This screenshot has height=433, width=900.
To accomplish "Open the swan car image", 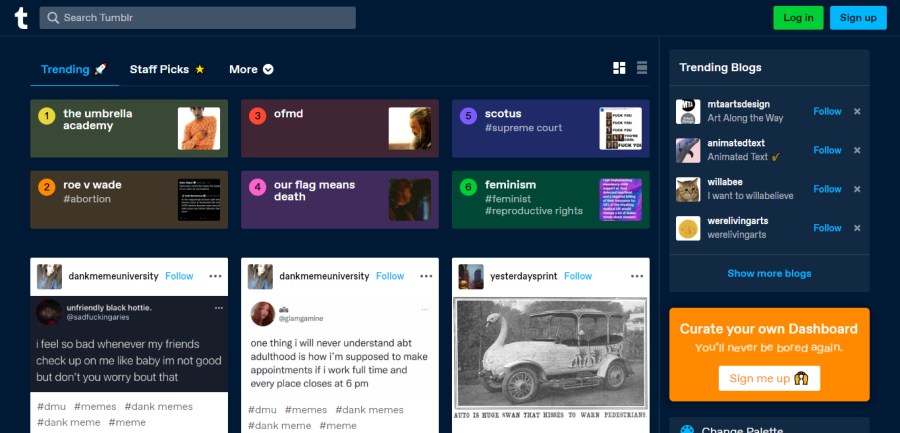I will 550,358.
